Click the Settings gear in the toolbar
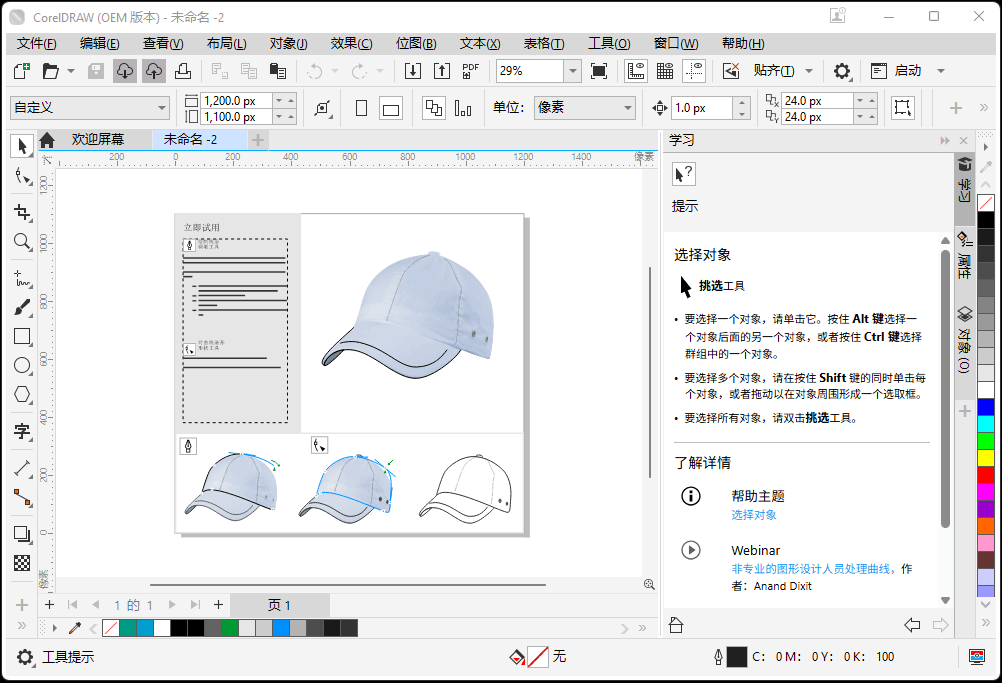The height and width of the screenshot is (683, 1002). coord(841,71)
